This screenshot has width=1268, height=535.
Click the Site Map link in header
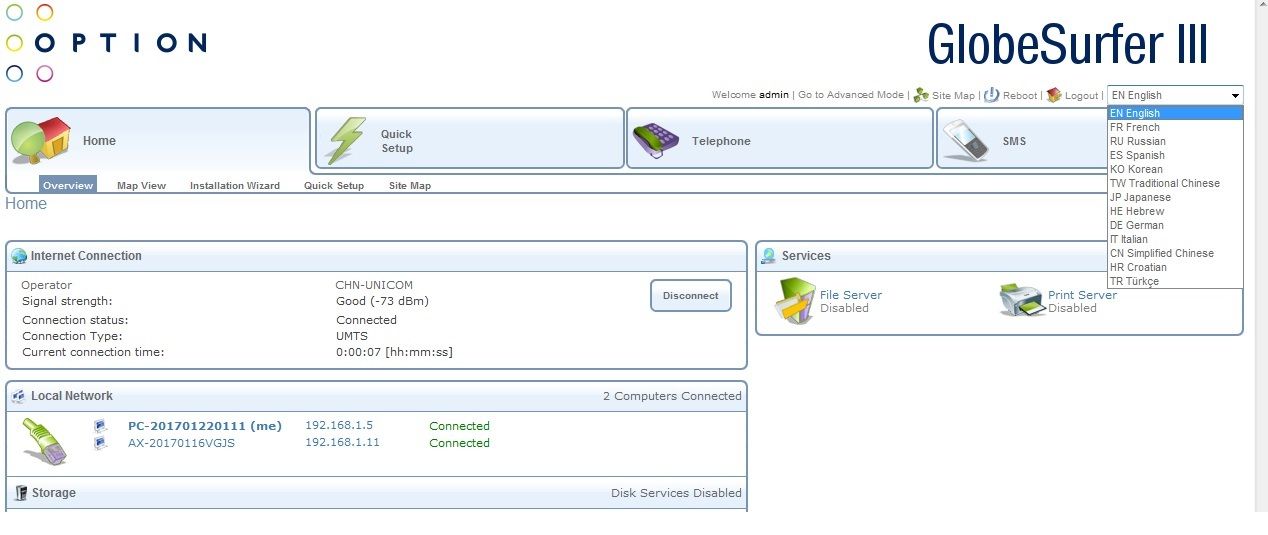pos(953,96)
